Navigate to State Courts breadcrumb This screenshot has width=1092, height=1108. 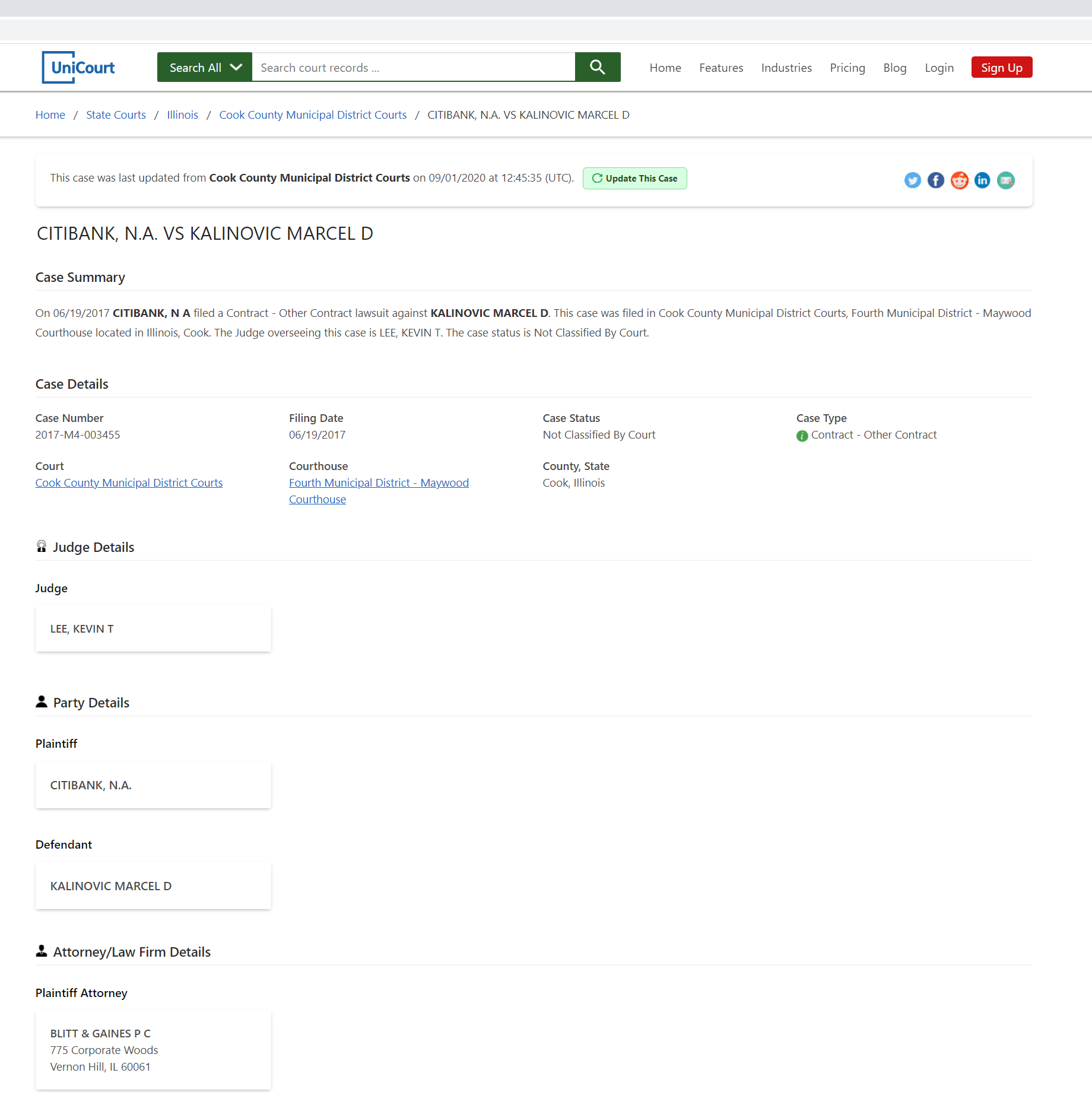point(116,115)
